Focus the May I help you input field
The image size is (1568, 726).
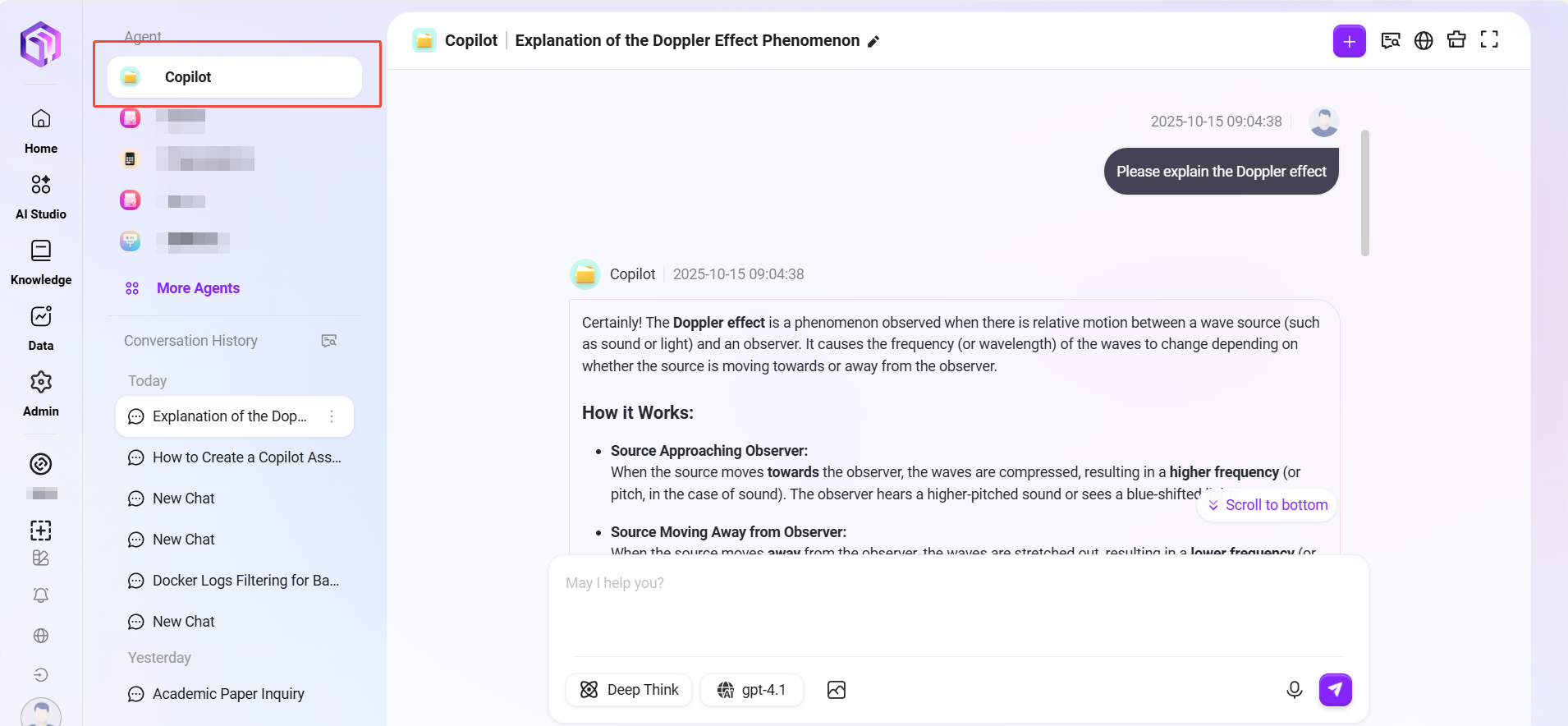pyautogui.click(x=956, y=608)
